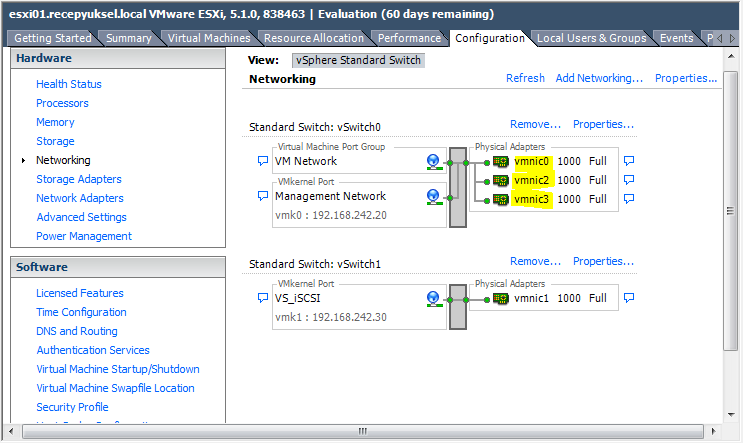Open Virtual Machine Swapfile Location
Screen dimensions: 743x443
point(115,388)
